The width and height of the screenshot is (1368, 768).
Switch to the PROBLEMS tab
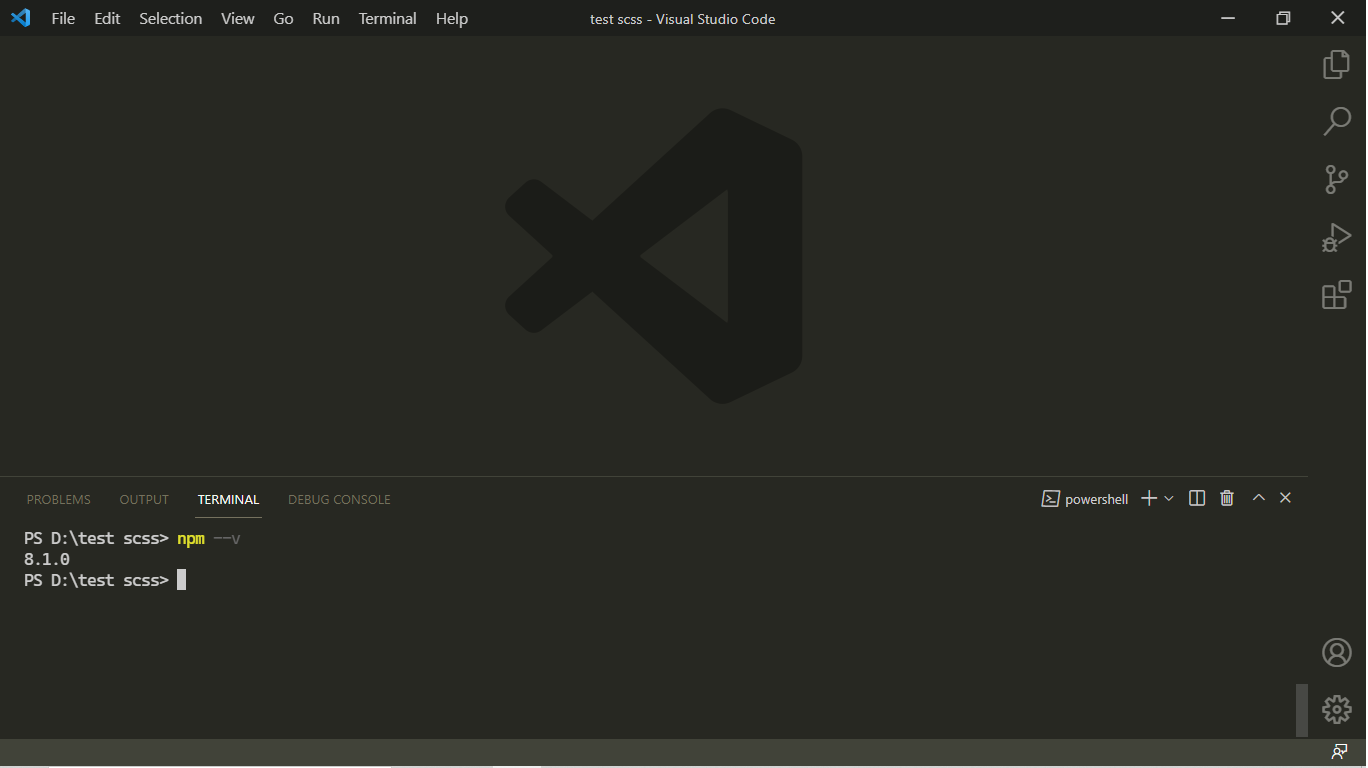tap(58, 499)
